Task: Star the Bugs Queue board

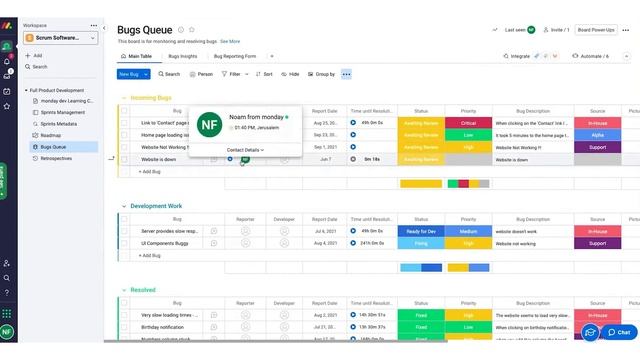Action: (192, 30)
